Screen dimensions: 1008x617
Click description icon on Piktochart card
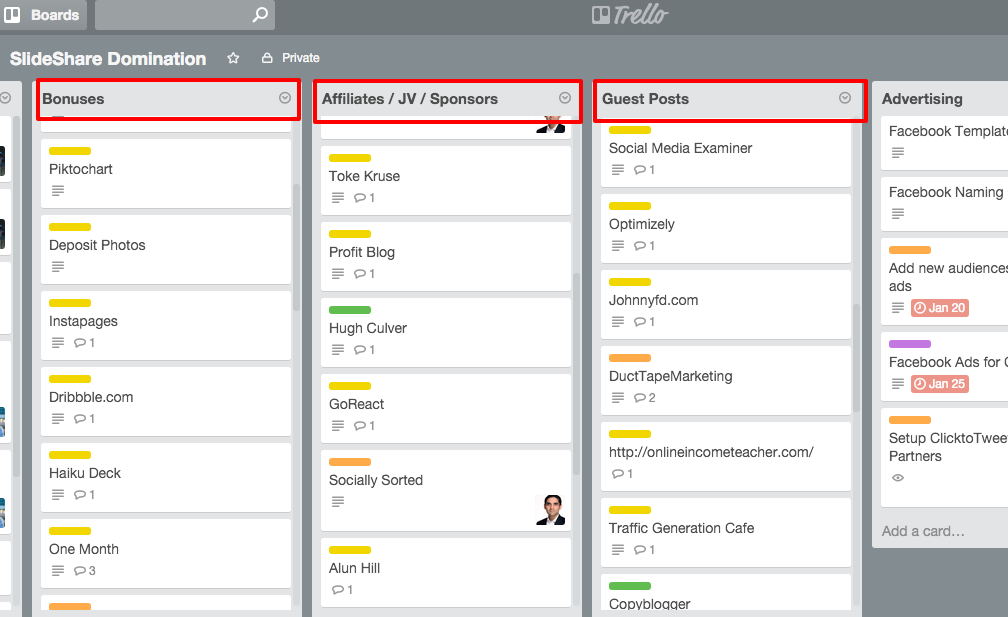pos(58,190)
